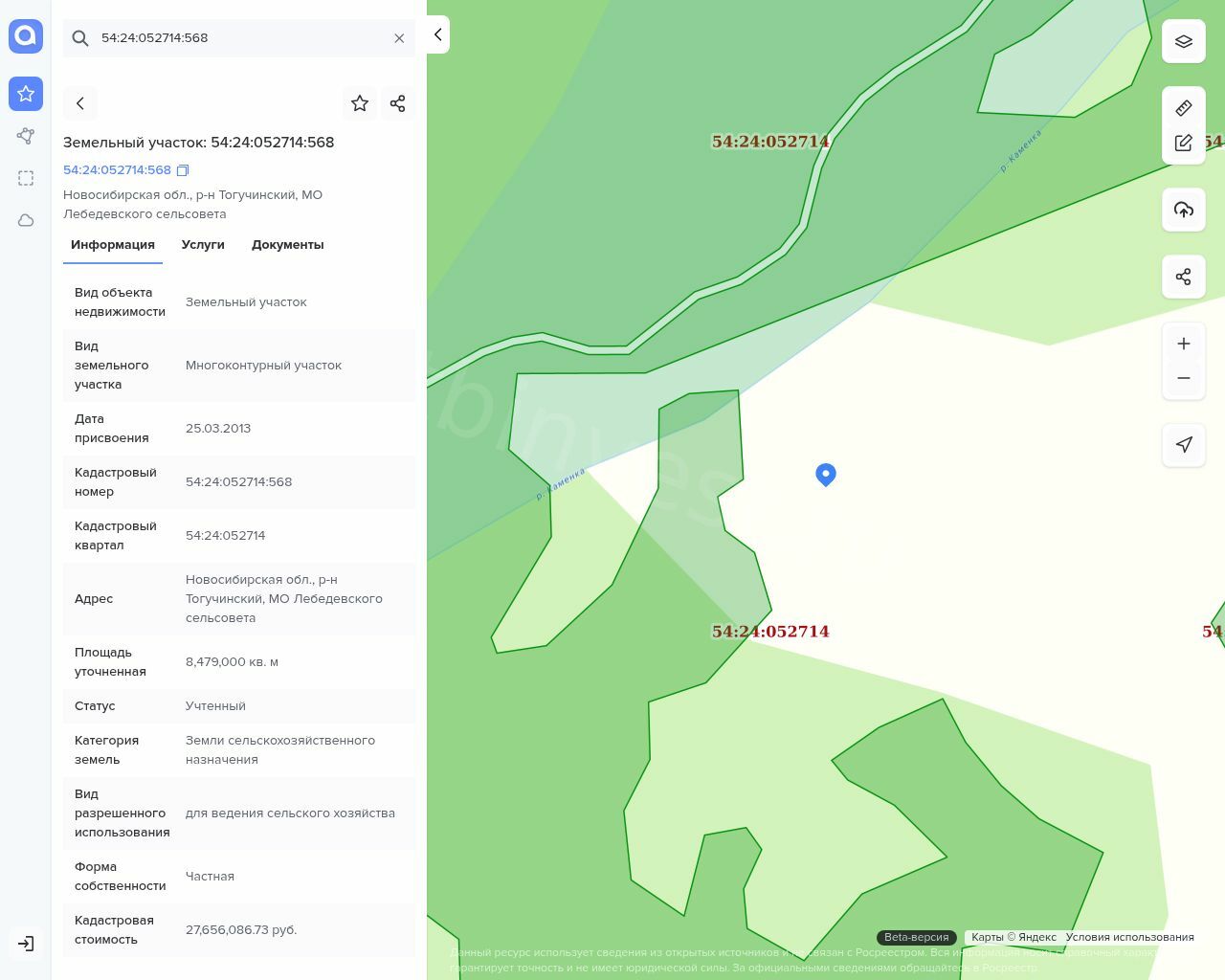Locate my position with the arrow icon
The width and height of the screenshot is (1225, 980).
coord(1183,445)
